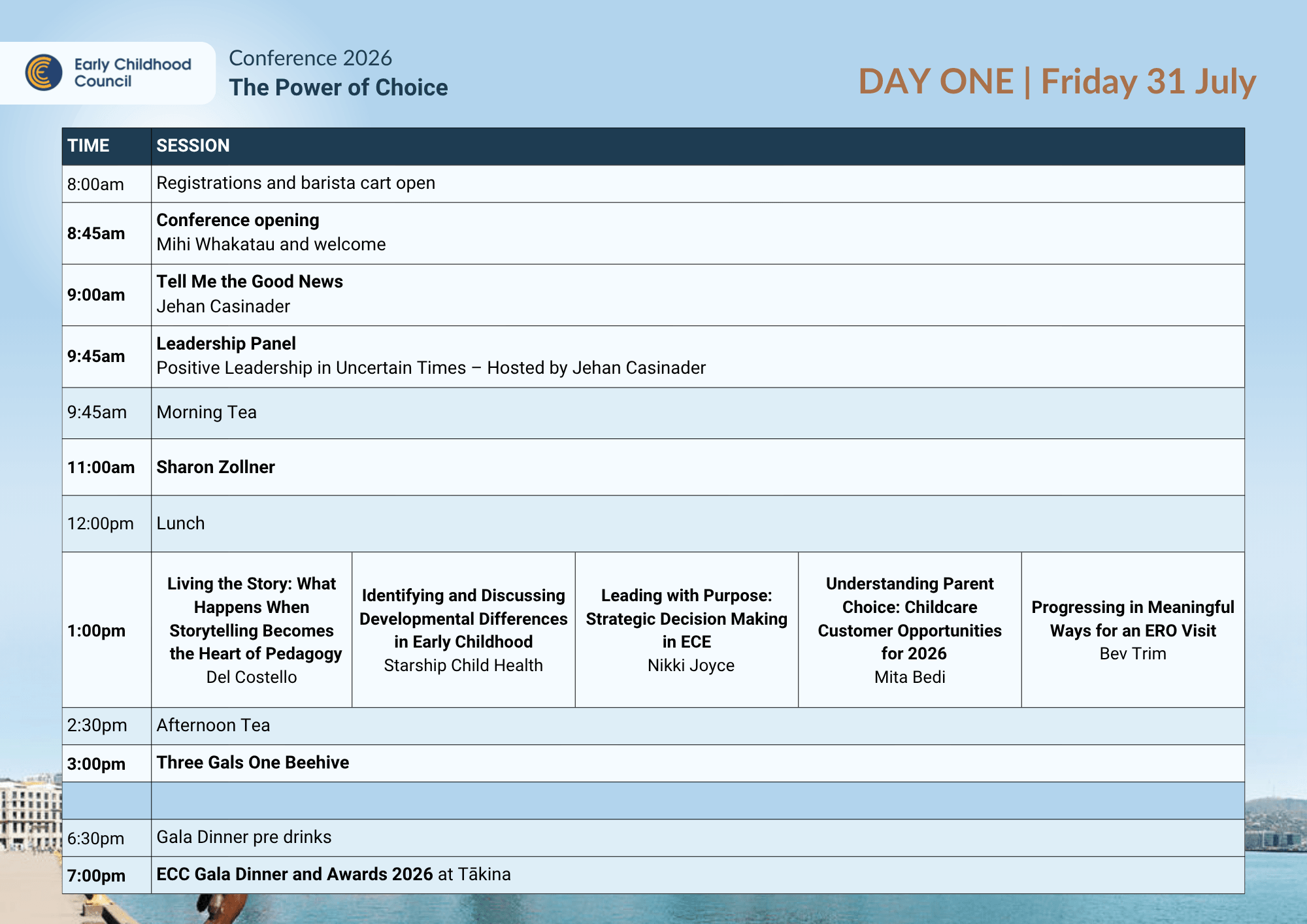The width and height of the screenshot is (1307, 924).
Task: Select the 'The Power of Choice' heading
Action: pos(338,88)
